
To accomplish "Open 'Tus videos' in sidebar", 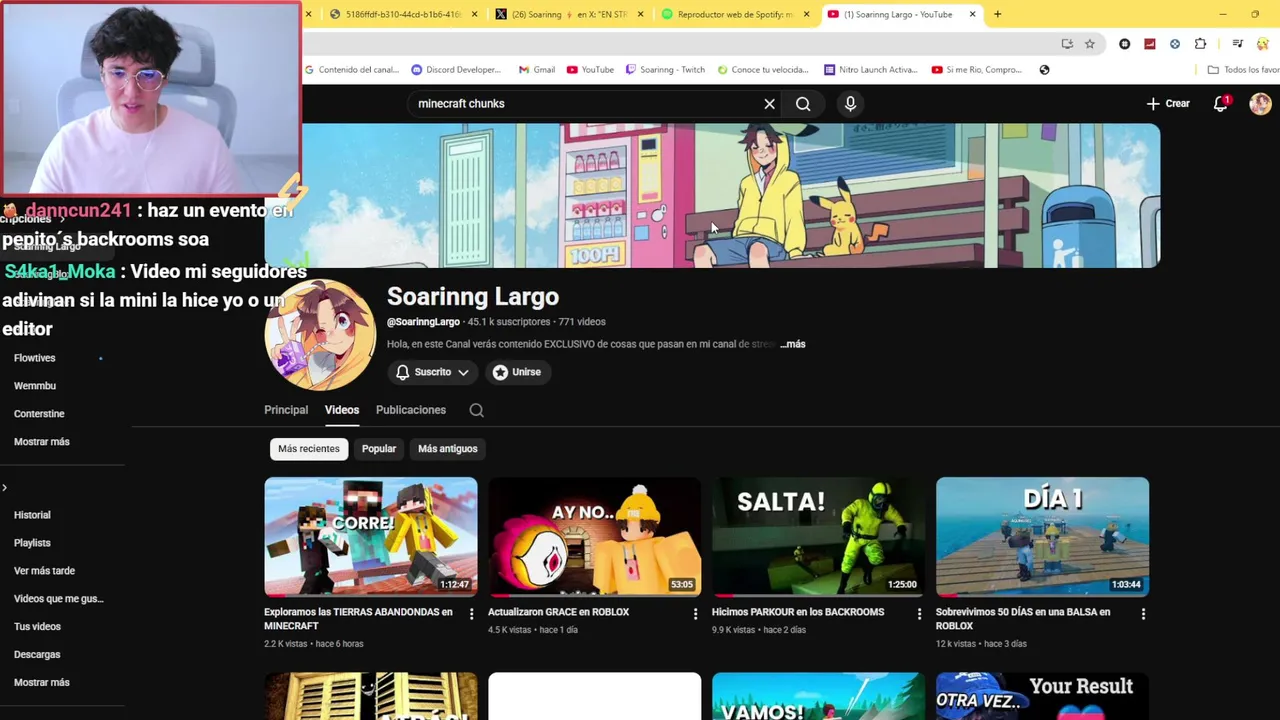I will click(37, 627).
